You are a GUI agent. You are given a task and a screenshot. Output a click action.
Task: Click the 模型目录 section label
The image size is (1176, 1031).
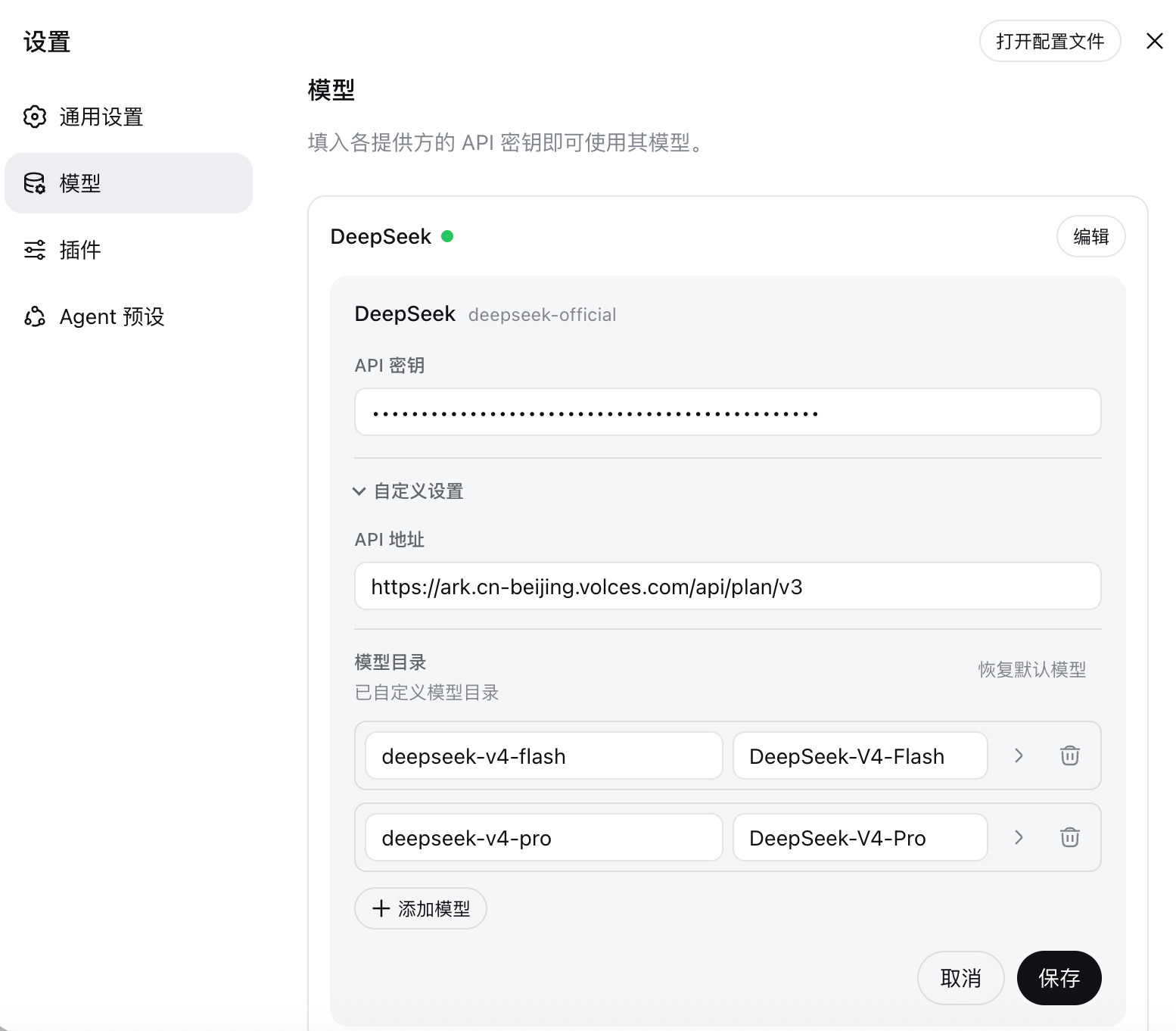click(390, 662)
